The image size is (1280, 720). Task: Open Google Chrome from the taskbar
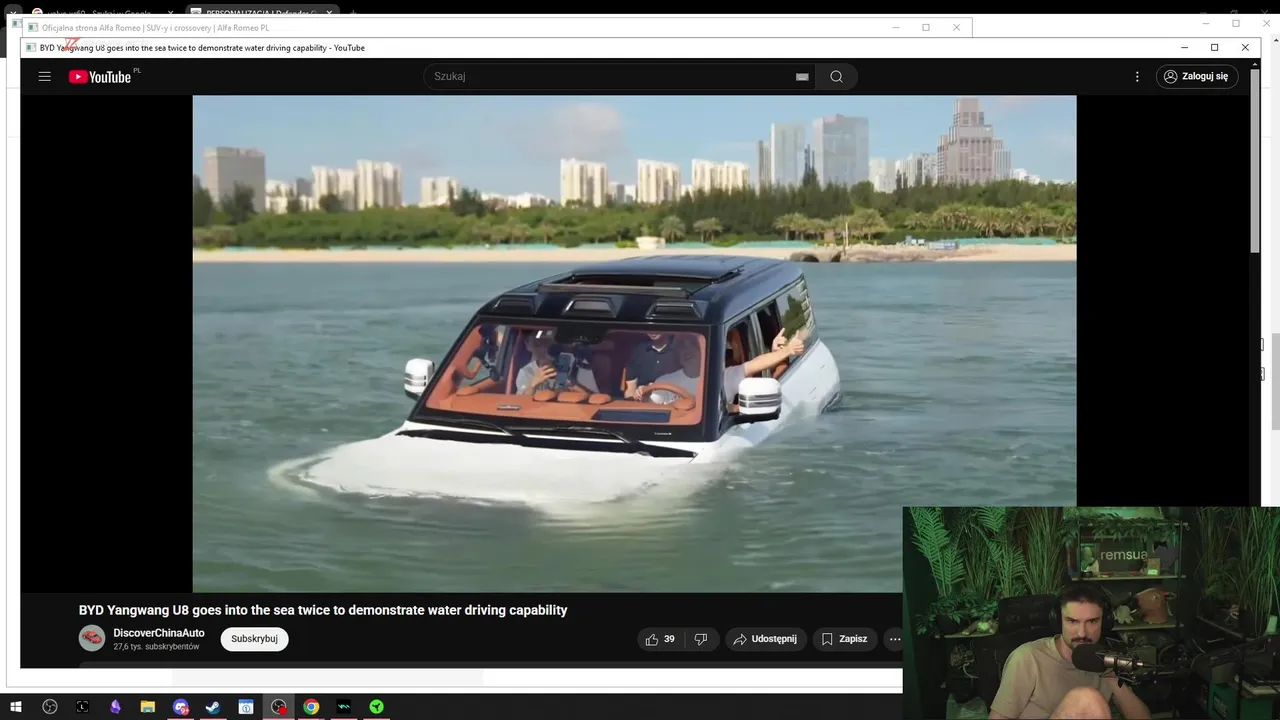tap(311, 707)
